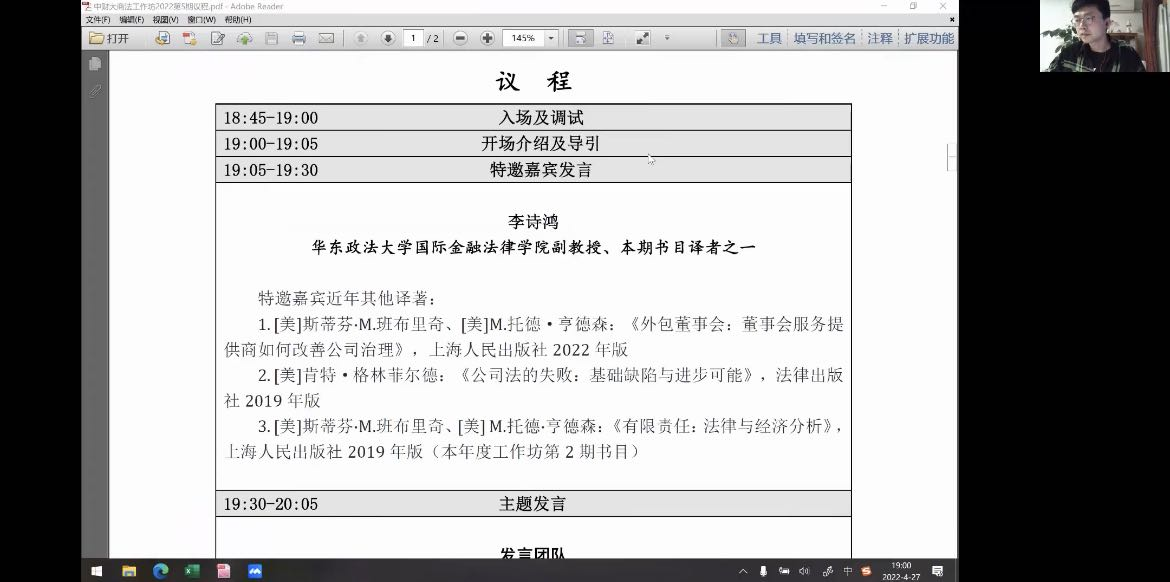Image resolution: width=1170 pixels, height=582 pixels.
Task: Open the Tools (工具) pane
Action: pyautogui.click(x=769, y=38)
